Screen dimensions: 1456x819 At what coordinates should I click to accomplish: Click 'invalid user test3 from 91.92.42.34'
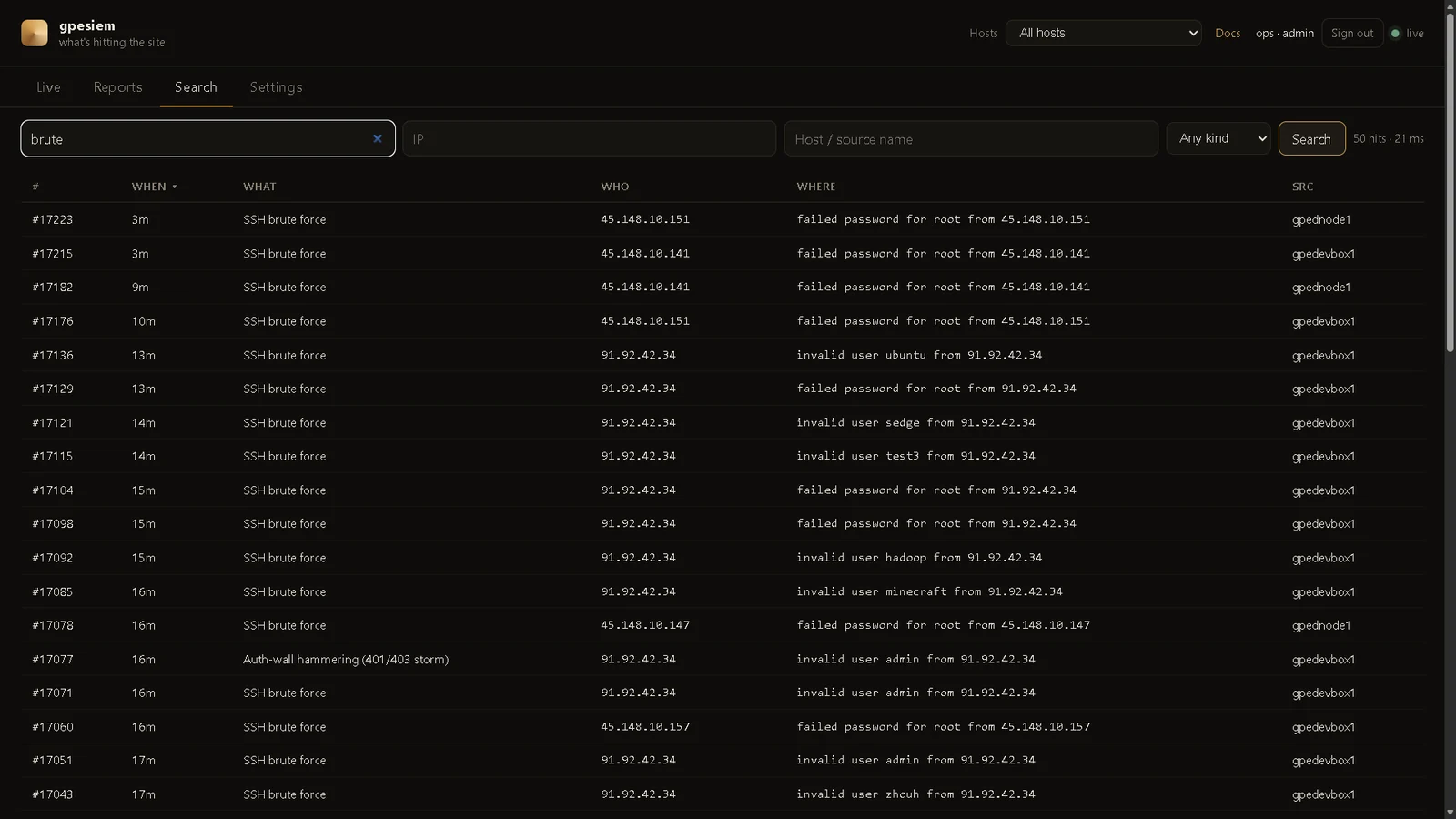(915, 456)
